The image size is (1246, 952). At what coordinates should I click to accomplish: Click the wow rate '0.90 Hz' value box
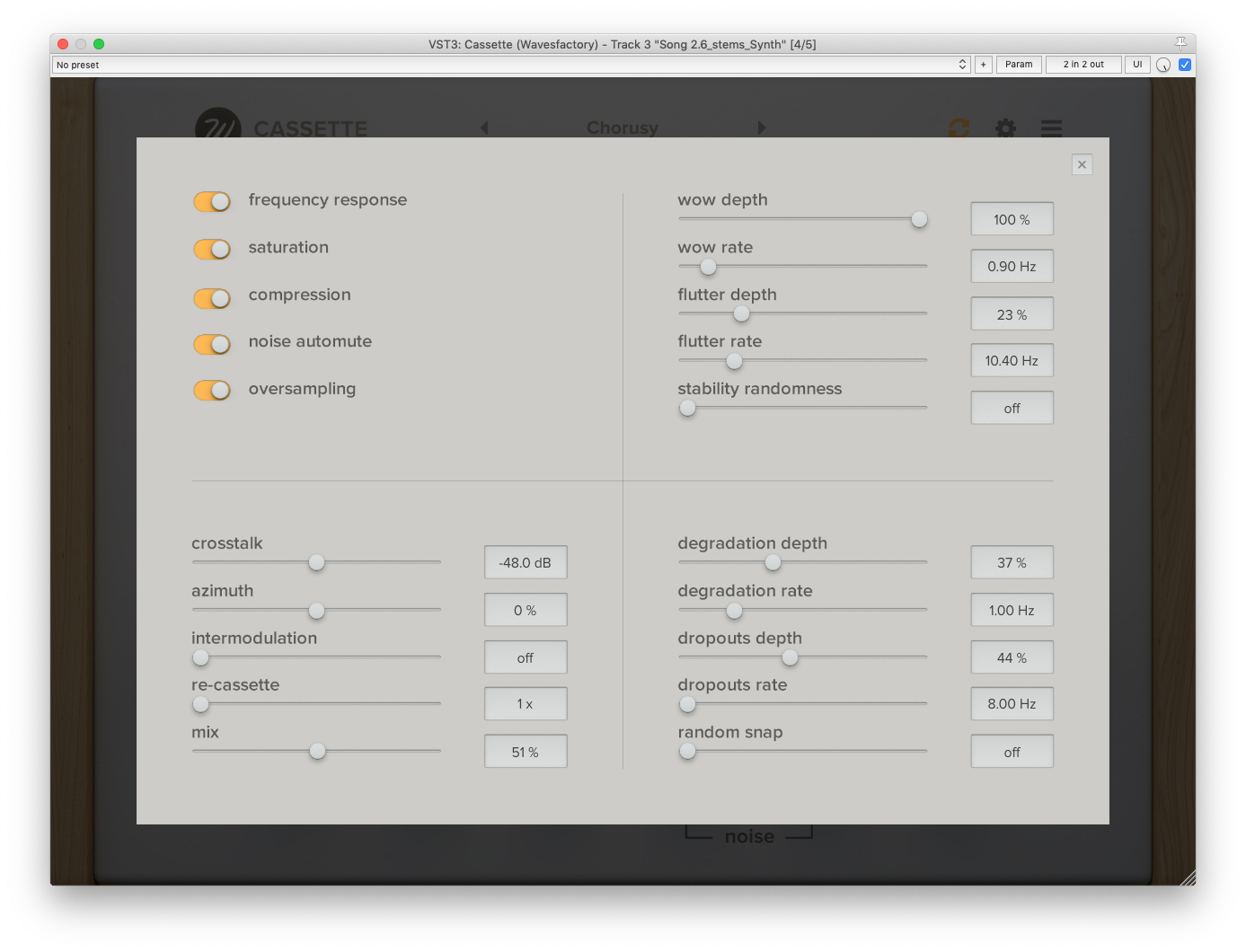(1012, 267)
